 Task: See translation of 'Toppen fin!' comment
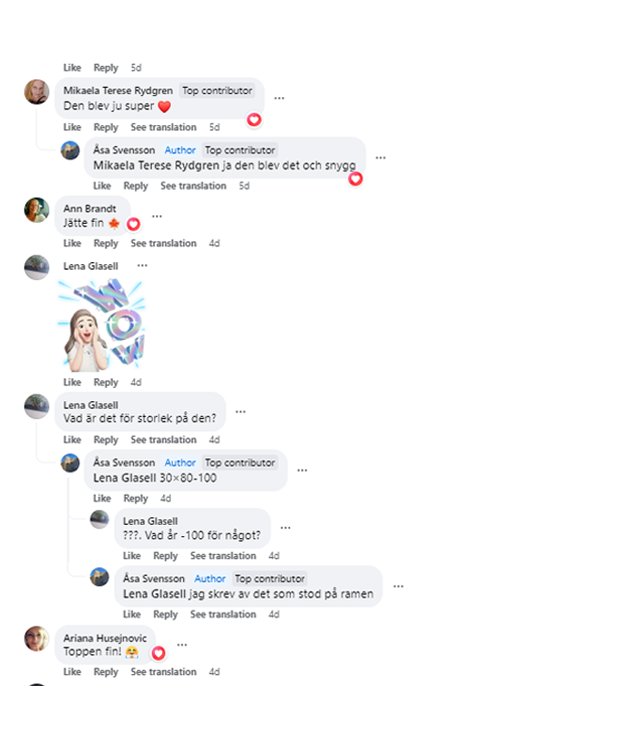164,672
